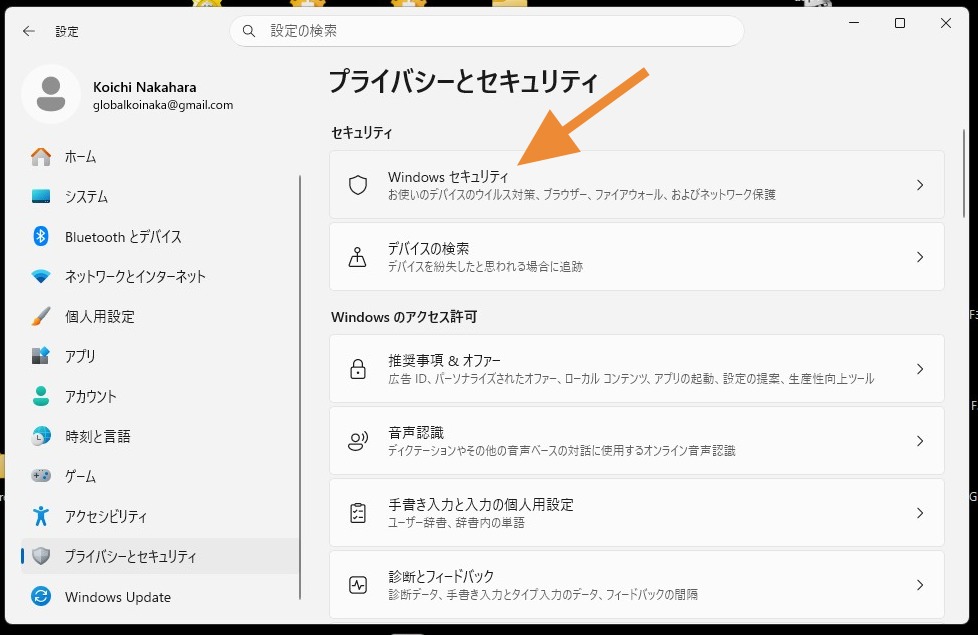Image resolution: width=978 pixels, height=635 pixels.
Task: Click the 音声認識 speaking head icon
Action: [x=358, y=441]
